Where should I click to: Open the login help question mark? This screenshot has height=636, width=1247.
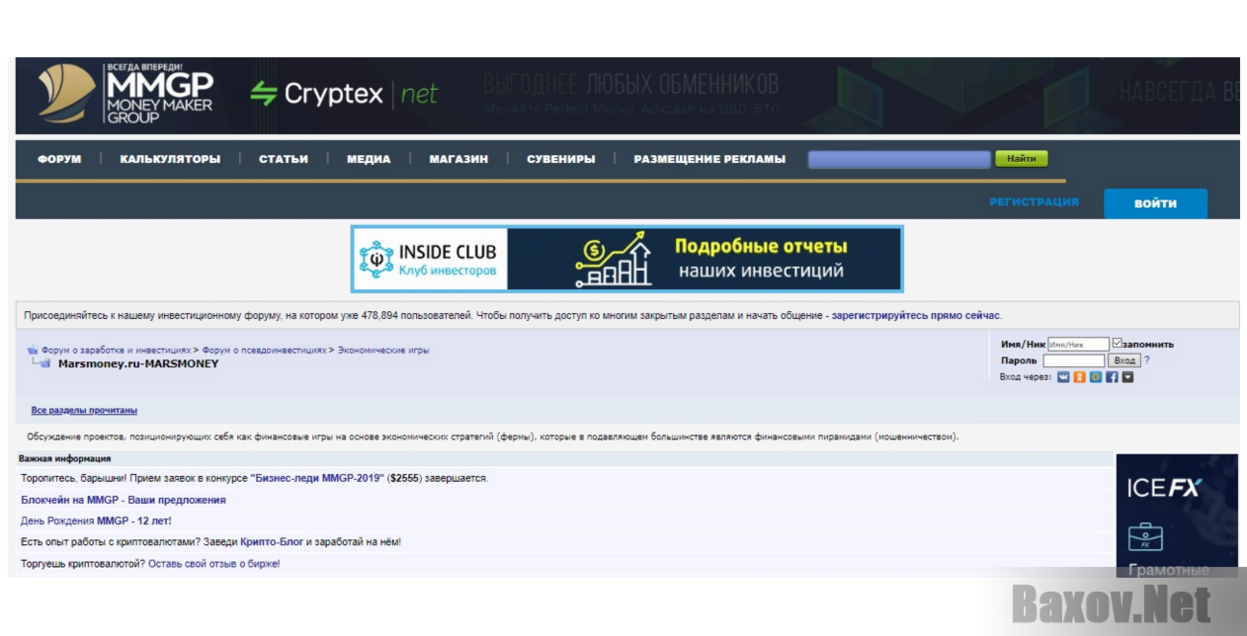1147,360
